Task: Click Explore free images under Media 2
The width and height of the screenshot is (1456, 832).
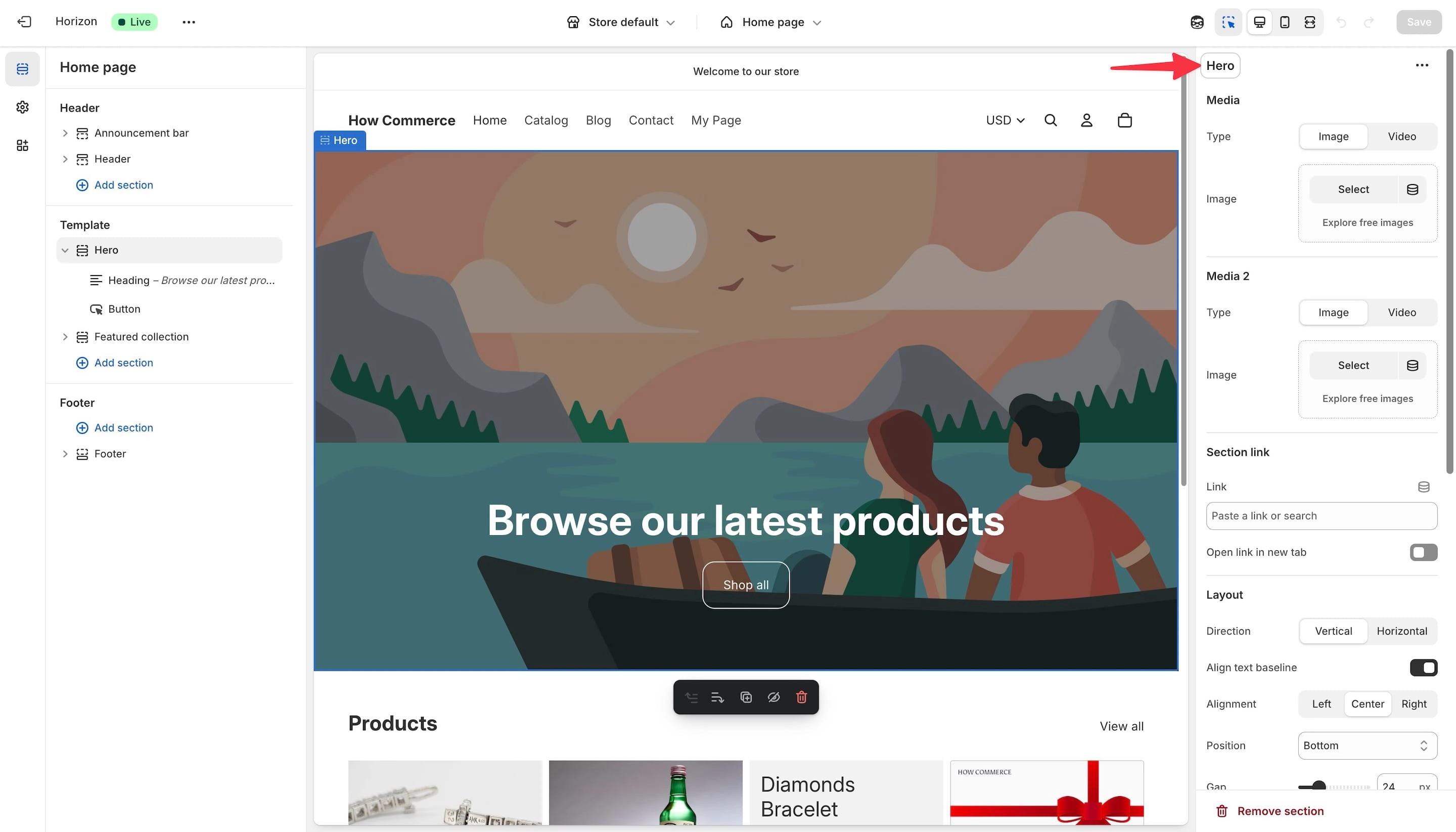Action: pyautogui.click(x=1368, y=398)
